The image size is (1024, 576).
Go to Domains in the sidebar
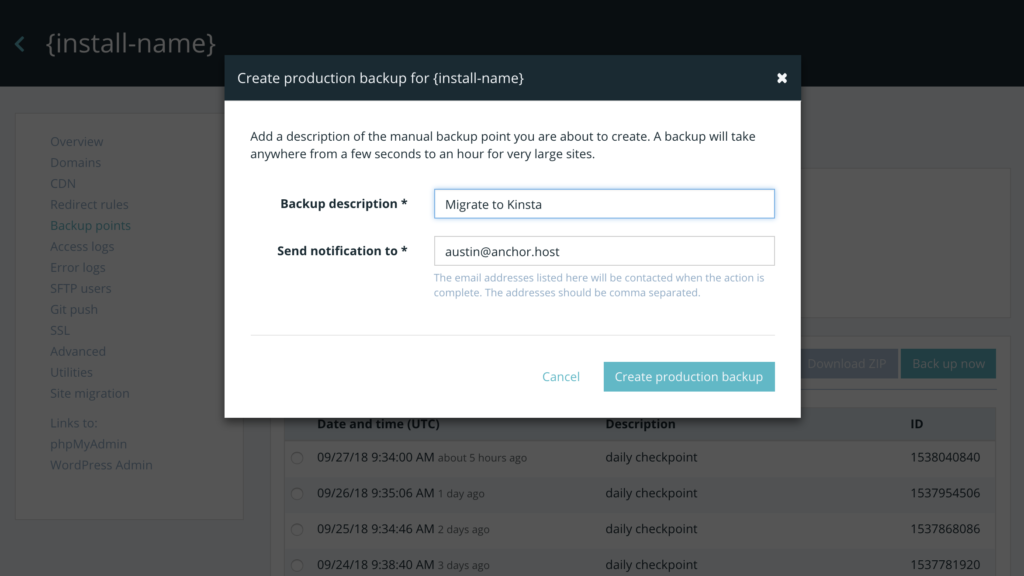[76, 163]
